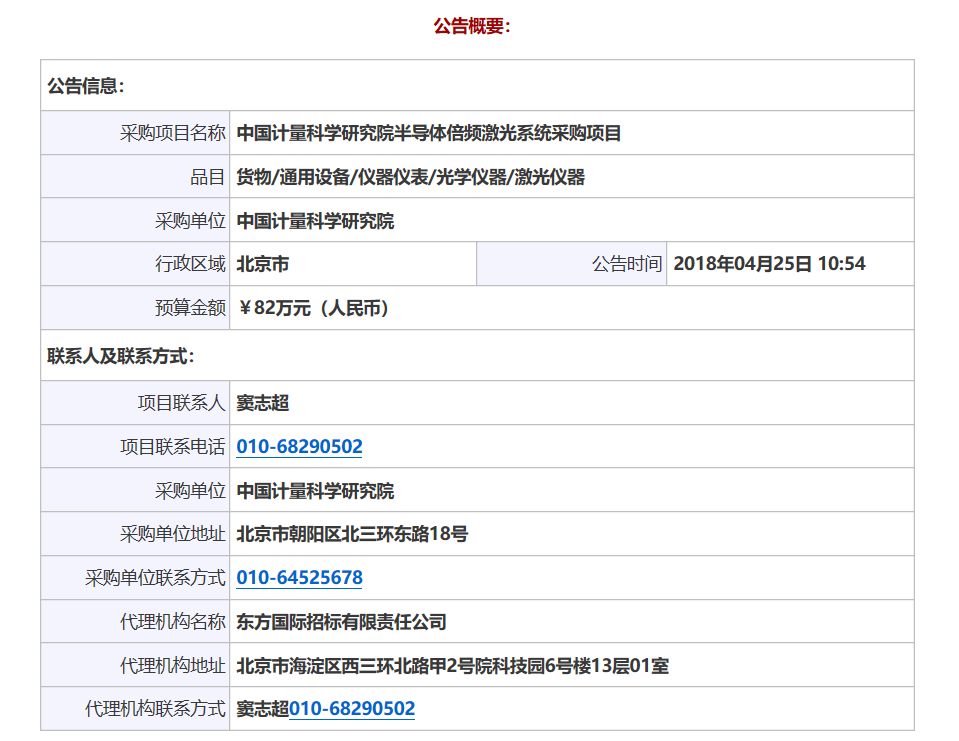Select the 窦志超 value beside 项目联系人
The height and width of the screenshot is (741, 959).
(262, 404)
